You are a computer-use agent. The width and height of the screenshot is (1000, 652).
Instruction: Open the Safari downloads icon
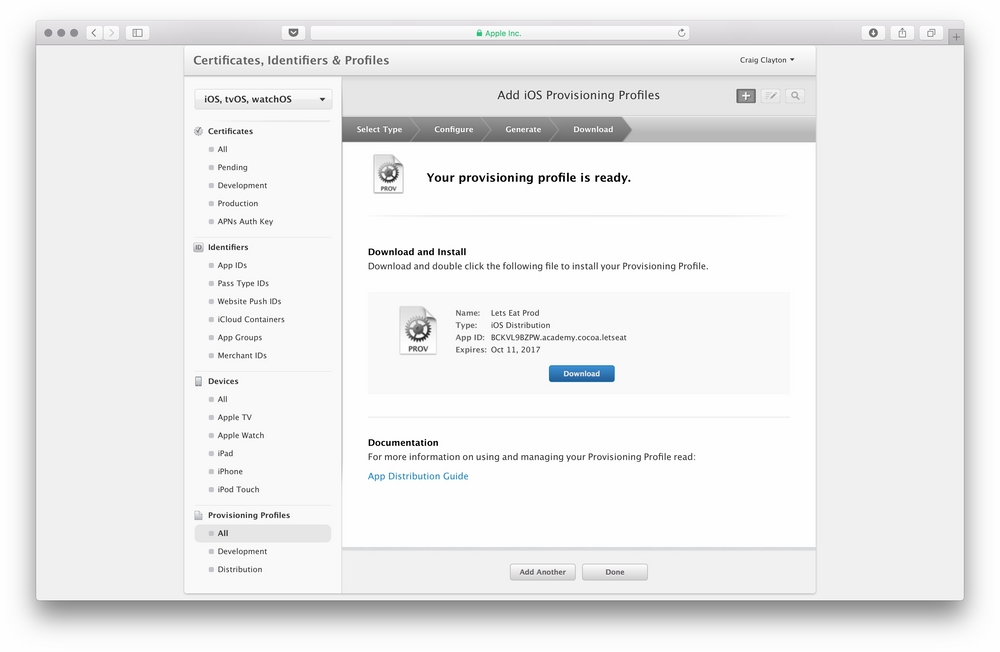(x=873, y=33)
